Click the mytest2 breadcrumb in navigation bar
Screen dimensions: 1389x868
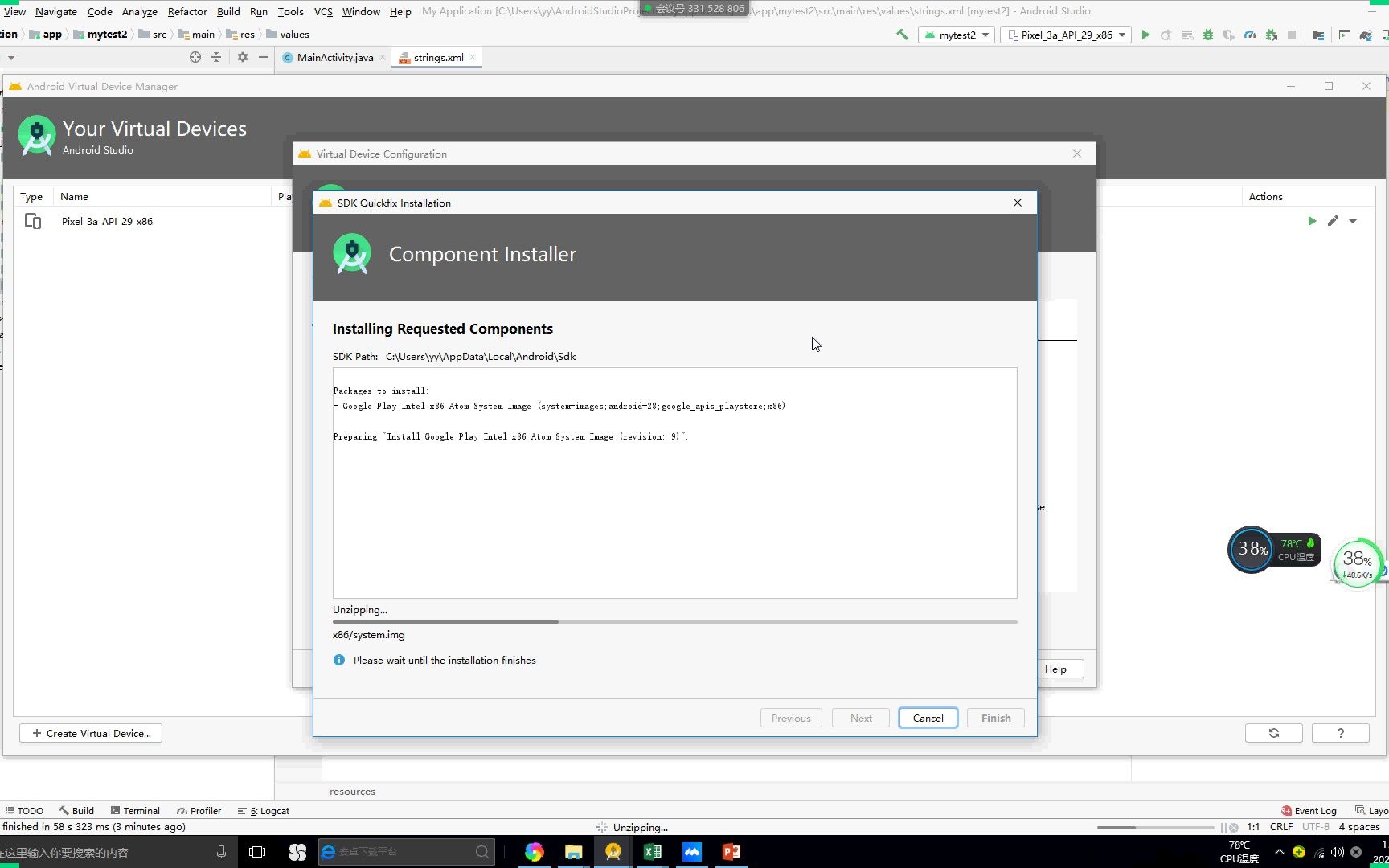point(100,35)
